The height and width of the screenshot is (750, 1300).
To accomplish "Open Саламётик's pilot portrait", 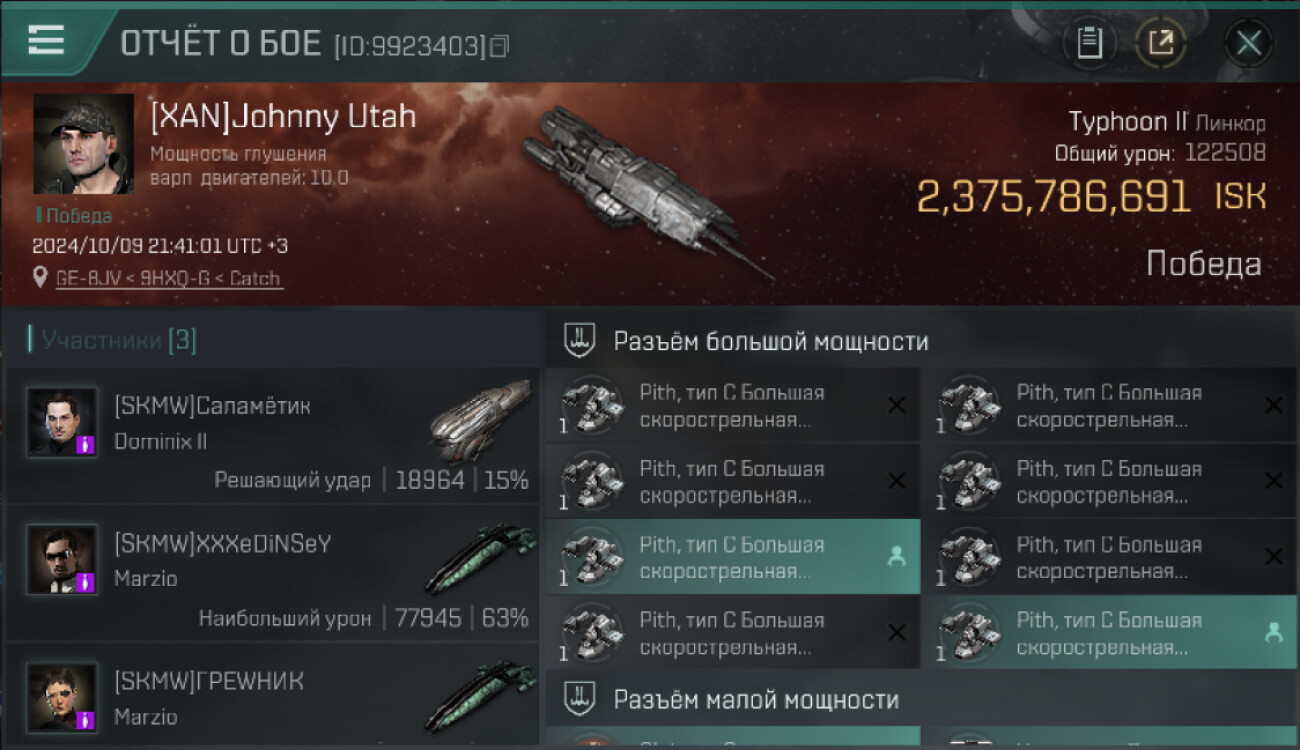I will click(62, 422).
